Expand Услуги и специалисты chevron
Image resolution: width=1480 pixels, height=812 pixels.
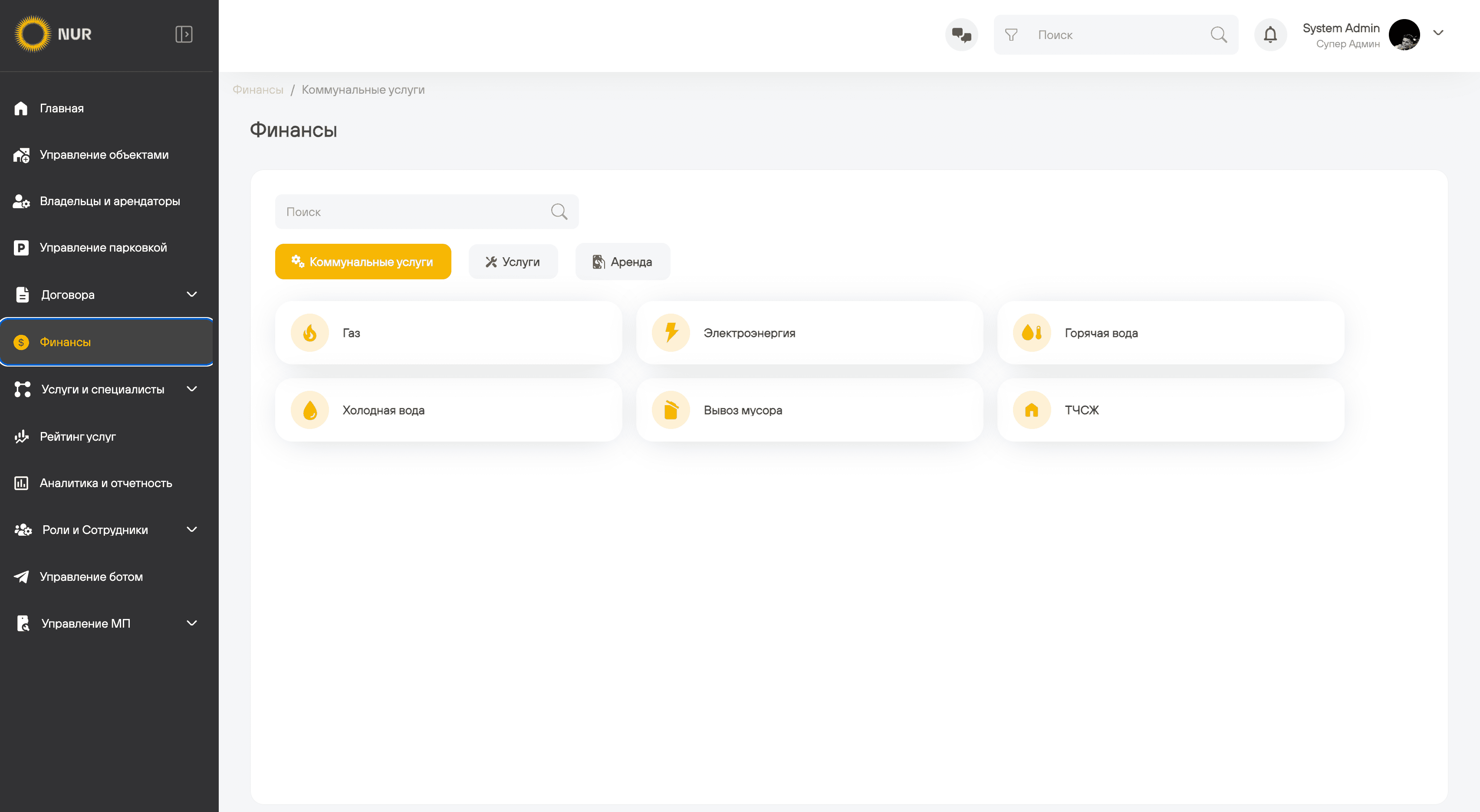coord(192,389)
